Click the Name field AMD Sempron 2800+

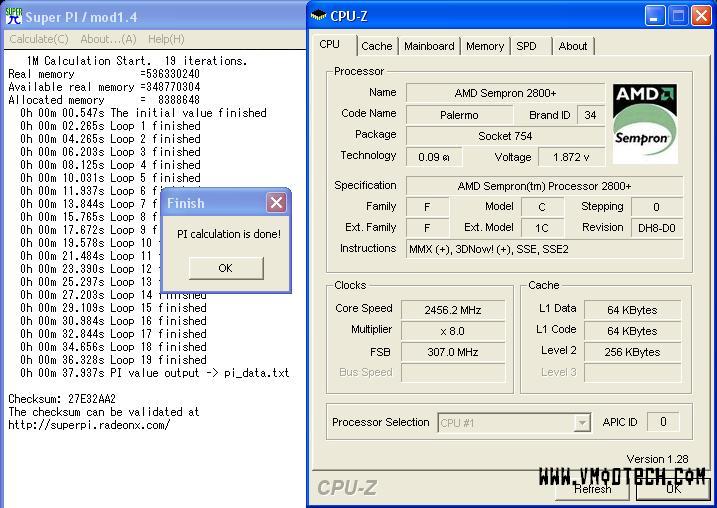click(x=505, y=93)
